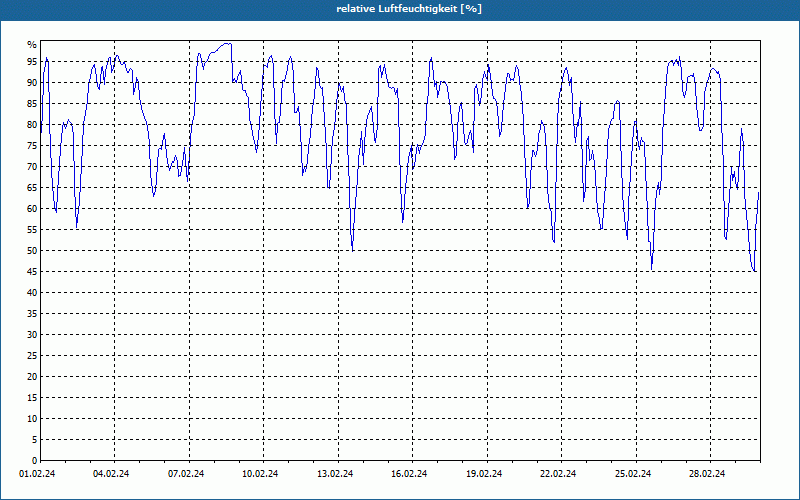Select the 28.02.24 date label
The width and height of the screenshot is (800, 500).
[x=707, y=474]
